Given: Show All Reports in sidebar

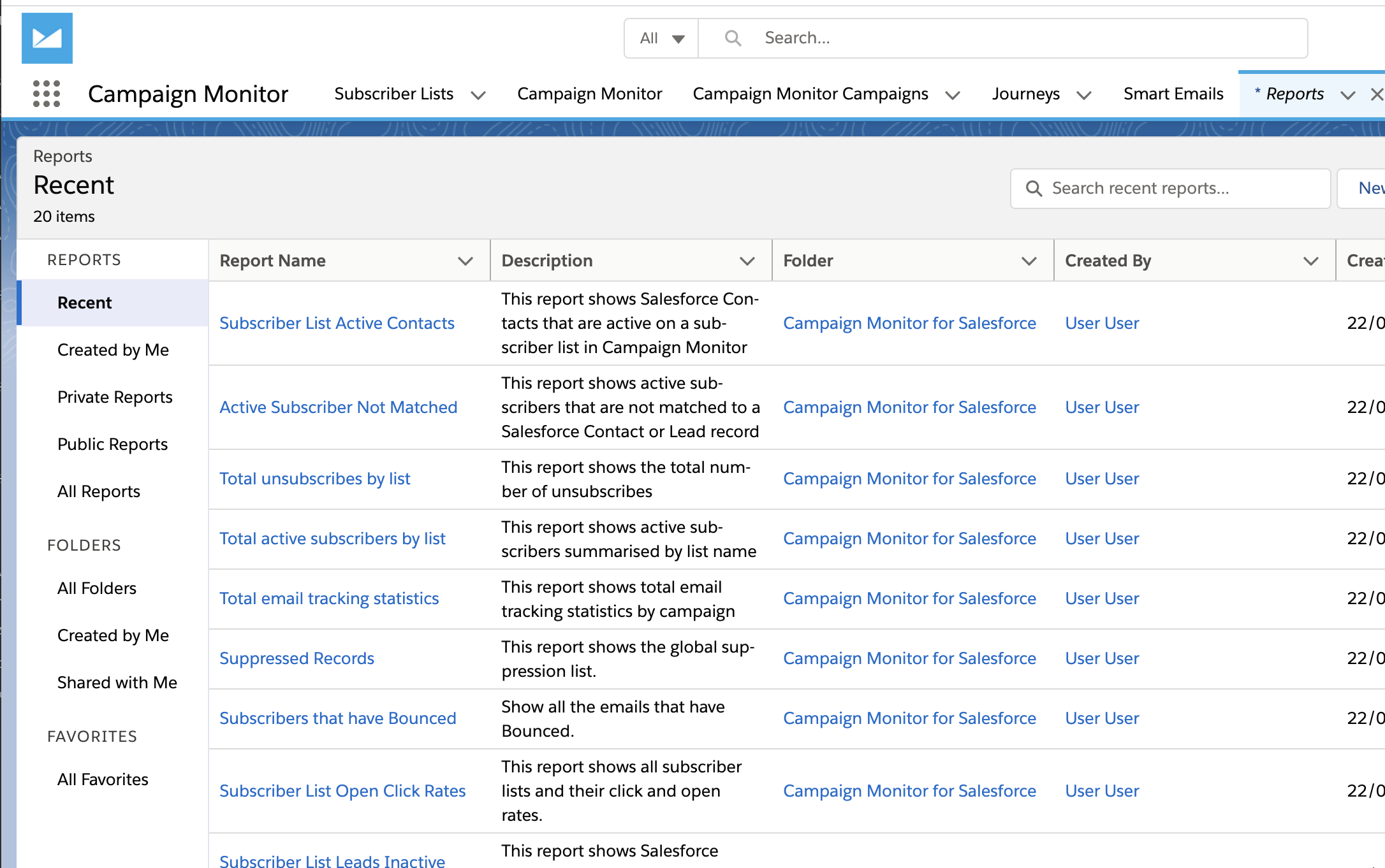Looking at the screenshot, I should 99,491.
